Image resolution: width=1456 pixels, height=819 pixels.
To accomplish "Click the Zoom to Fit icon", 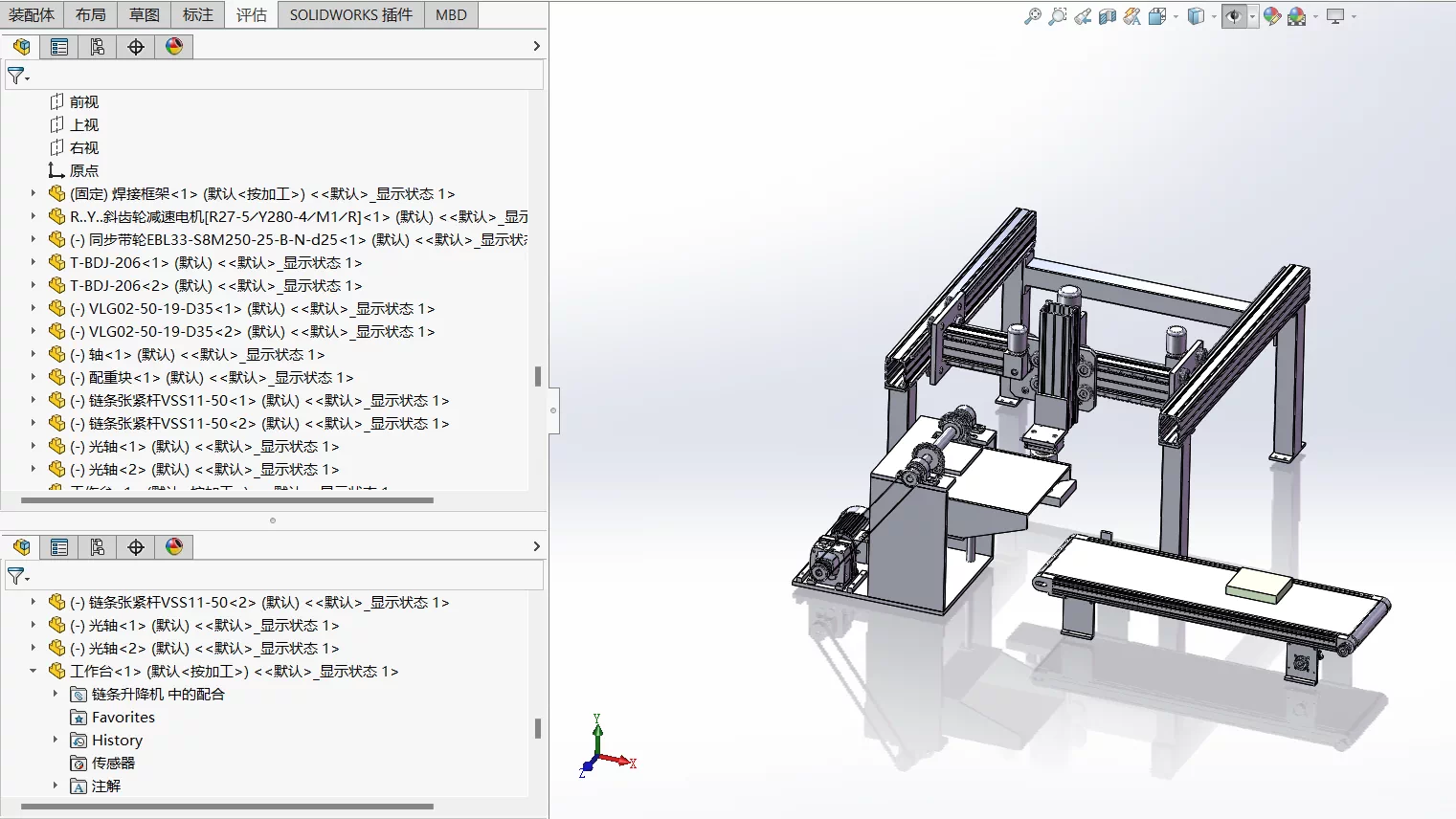I will coord(1032,16).
